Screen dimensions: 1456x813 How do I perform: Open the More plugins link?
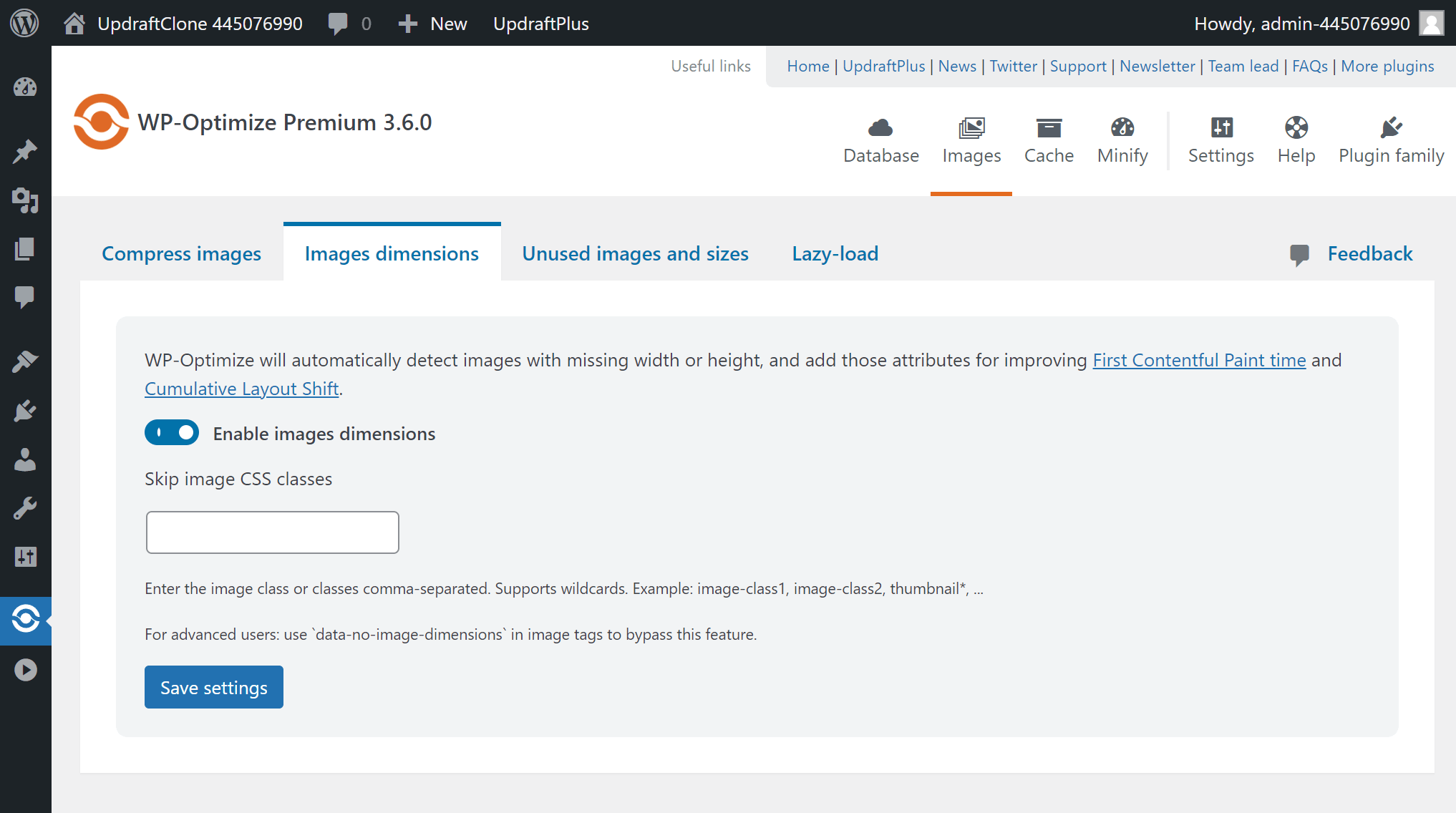[1387, 67]
